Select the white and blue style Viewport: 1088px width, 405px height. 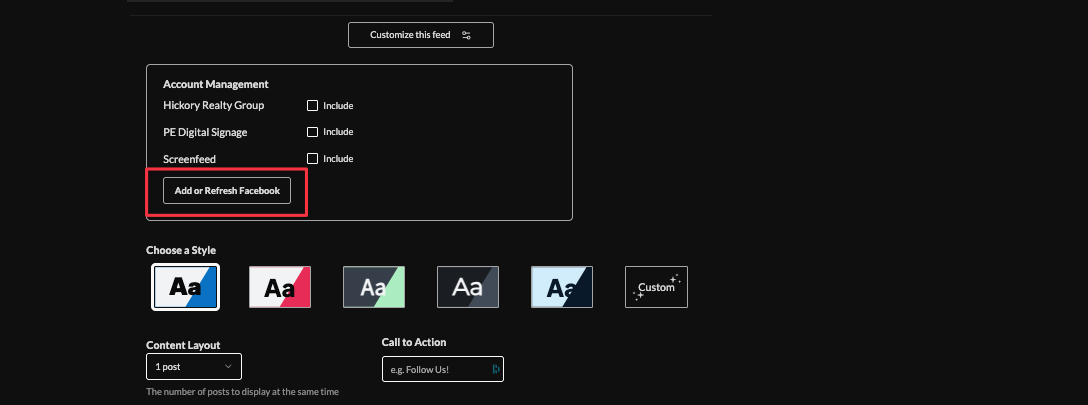click(x=185, y=287)
